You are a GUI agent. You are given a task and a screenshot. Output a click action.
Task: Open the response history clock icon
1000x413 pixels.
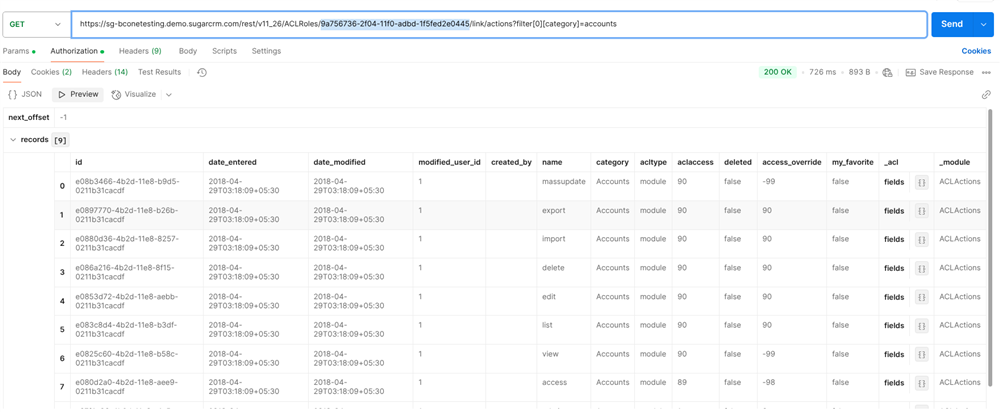click(202, 72)
